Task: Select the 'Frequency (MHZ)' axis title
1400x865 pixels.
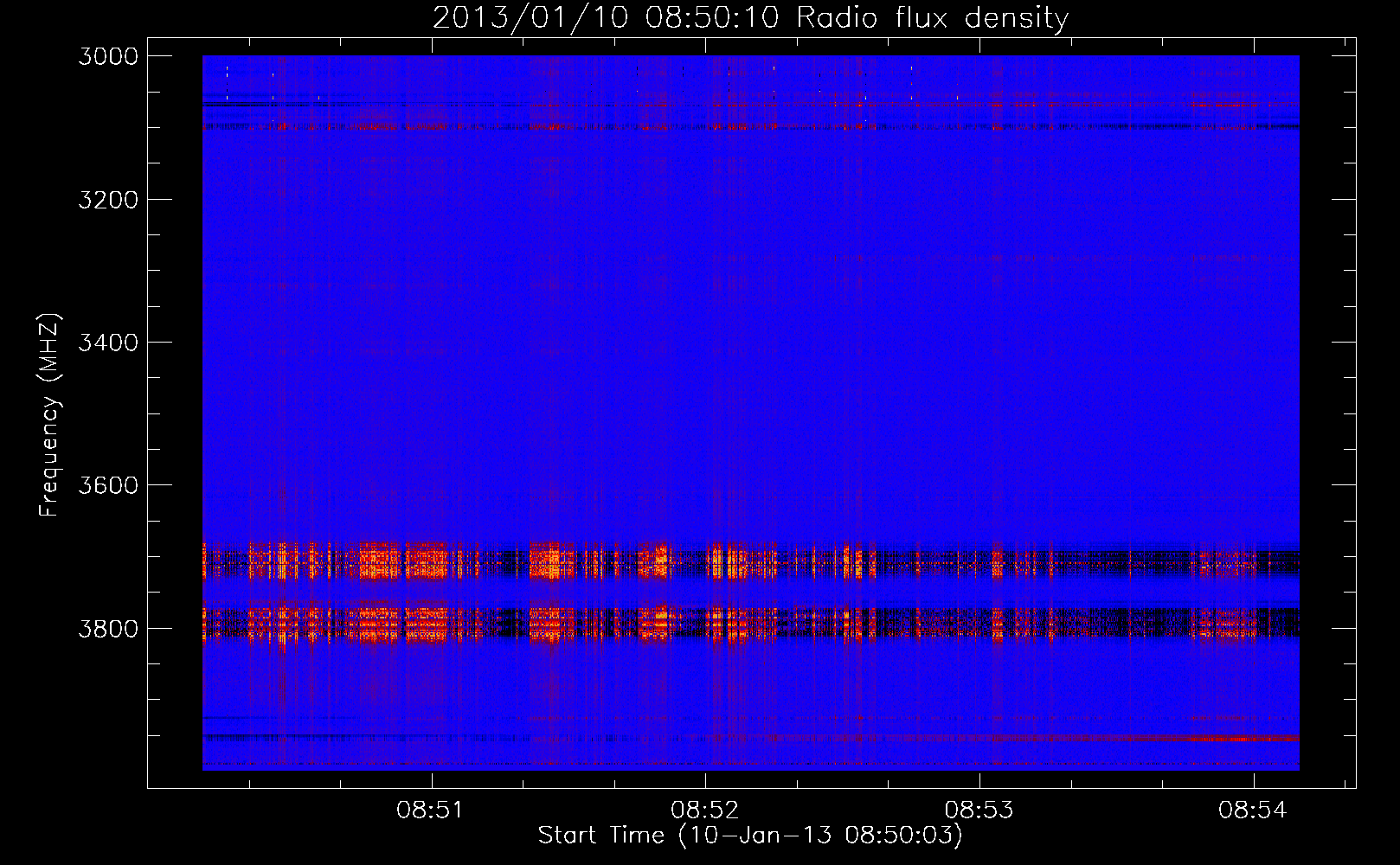Action: [50, 415]
